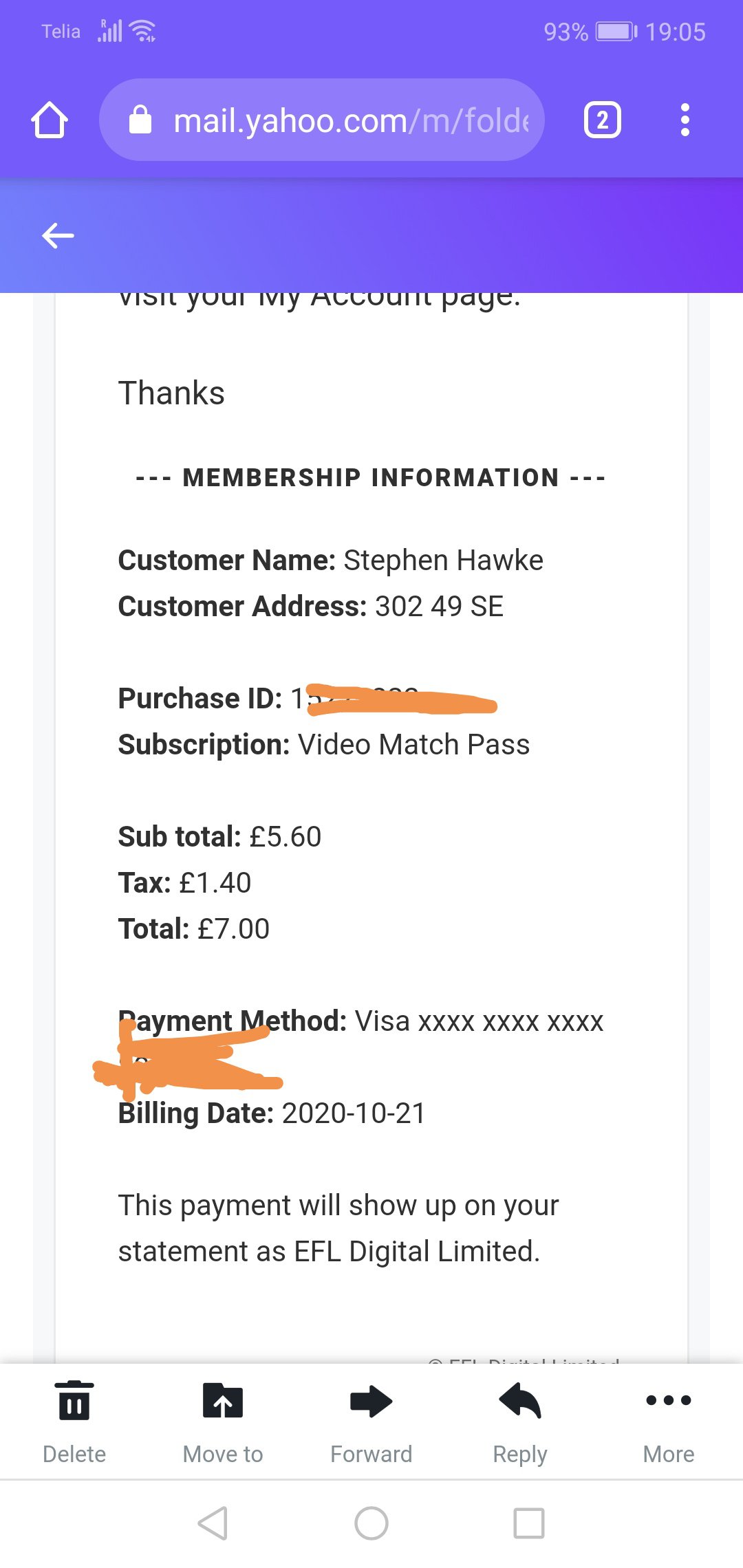Viewport: 743px width, 1568px height.
Task: Go back using the white arrow
Action: click(58, 235)
